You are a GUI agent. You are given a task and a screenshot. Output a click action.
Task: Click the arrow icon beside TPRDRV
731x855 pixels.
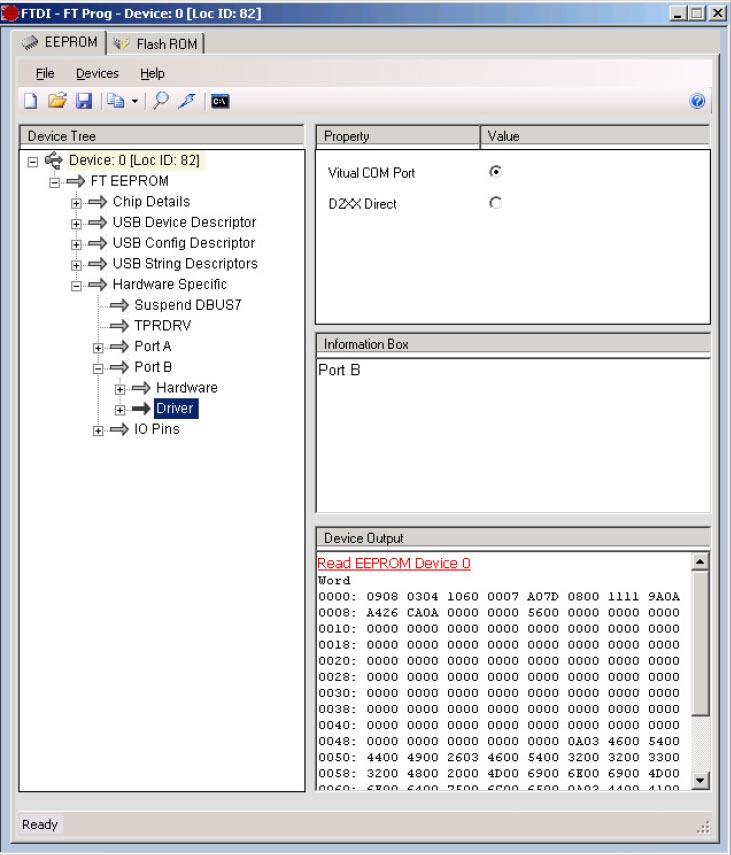click(119, 326)
